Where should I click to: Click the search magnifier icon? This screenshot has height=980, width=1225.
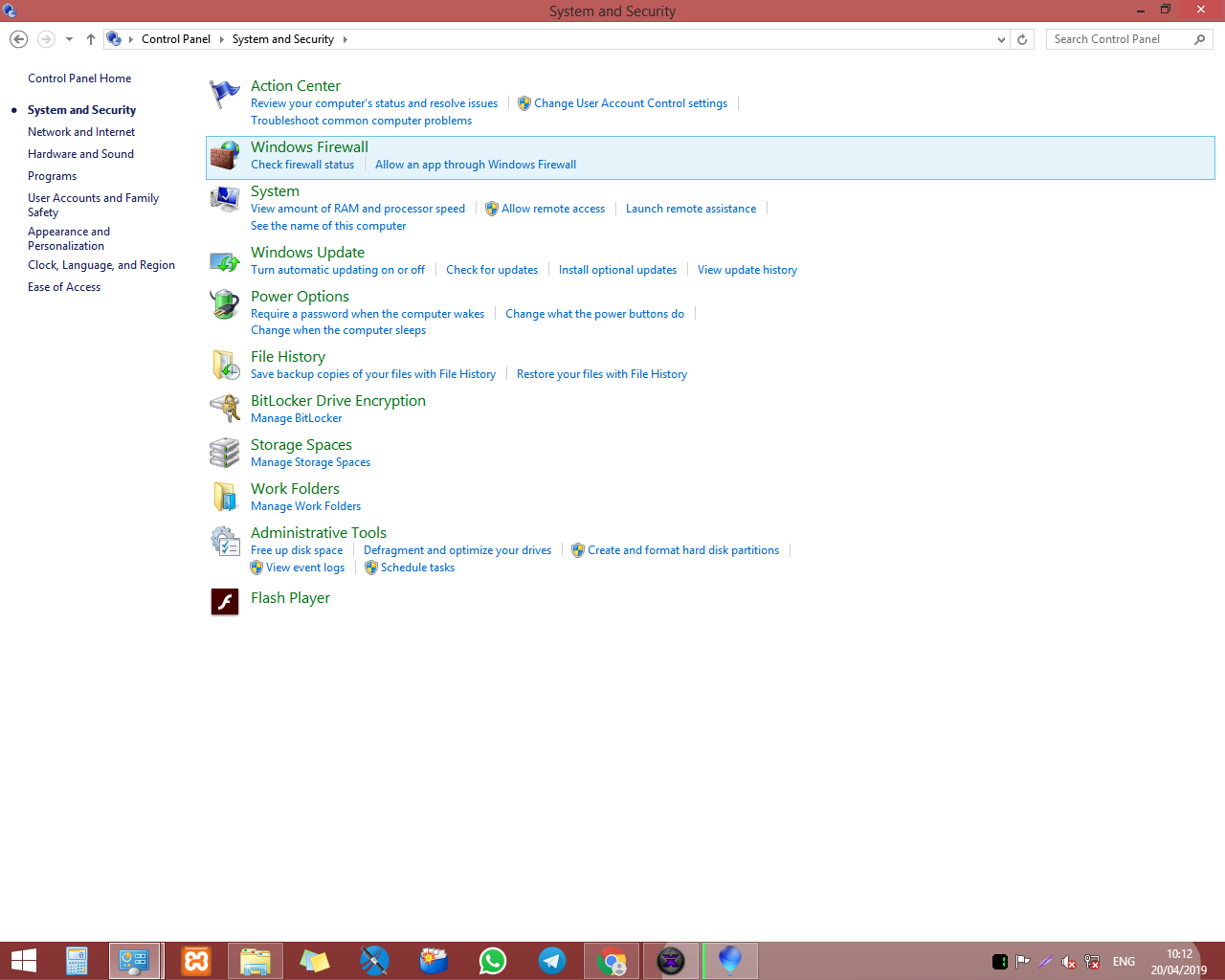(1200, 39)
